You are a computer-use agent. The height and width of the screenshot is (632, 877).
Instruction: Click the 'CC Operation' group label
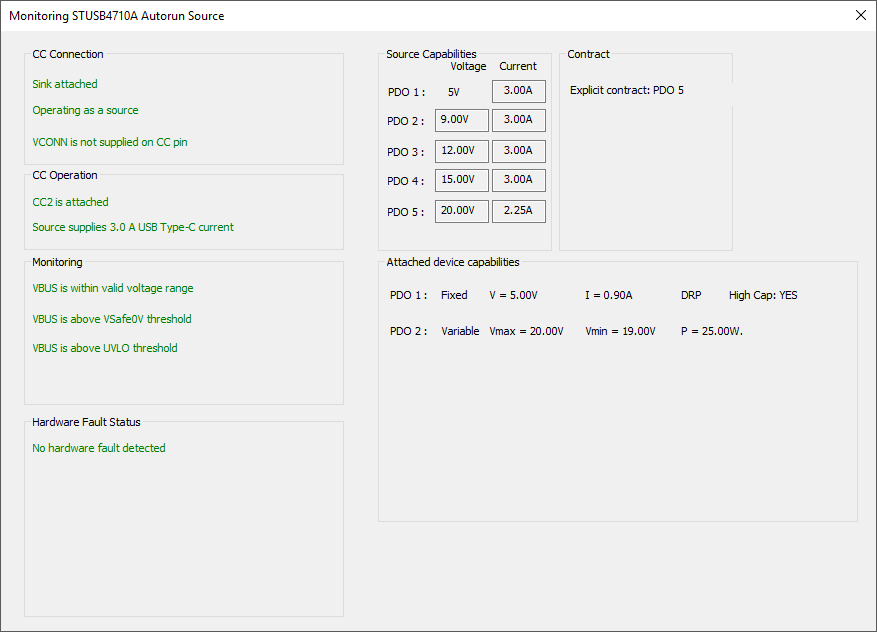pyautogui.click(x=65, y=175)
